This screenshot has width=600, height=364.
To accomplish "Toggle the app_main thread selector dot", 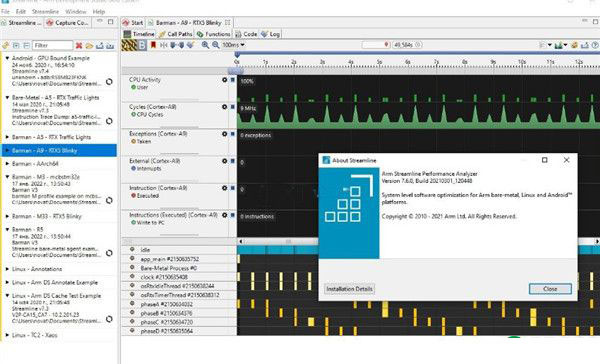I will point(132,258).
